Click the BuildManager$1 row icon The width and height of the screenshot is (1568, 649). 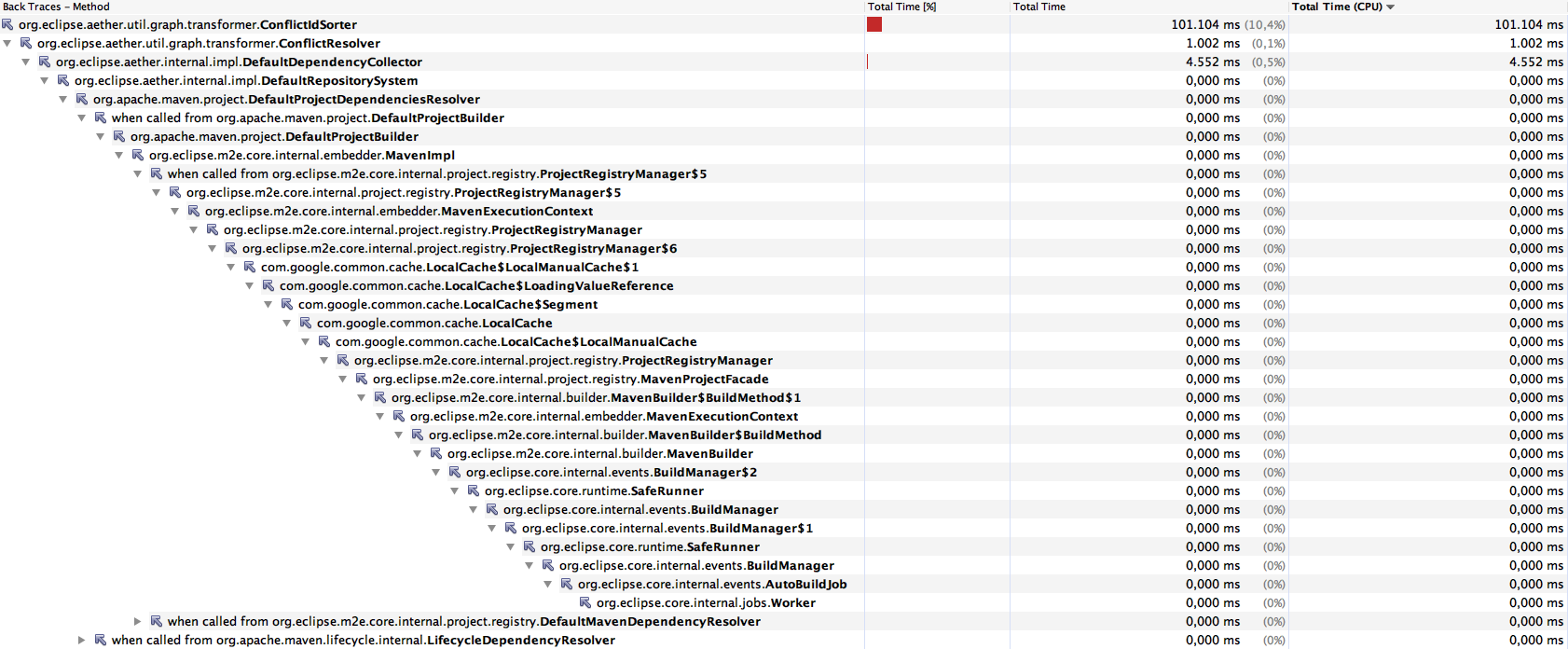(x=511, y=528)
